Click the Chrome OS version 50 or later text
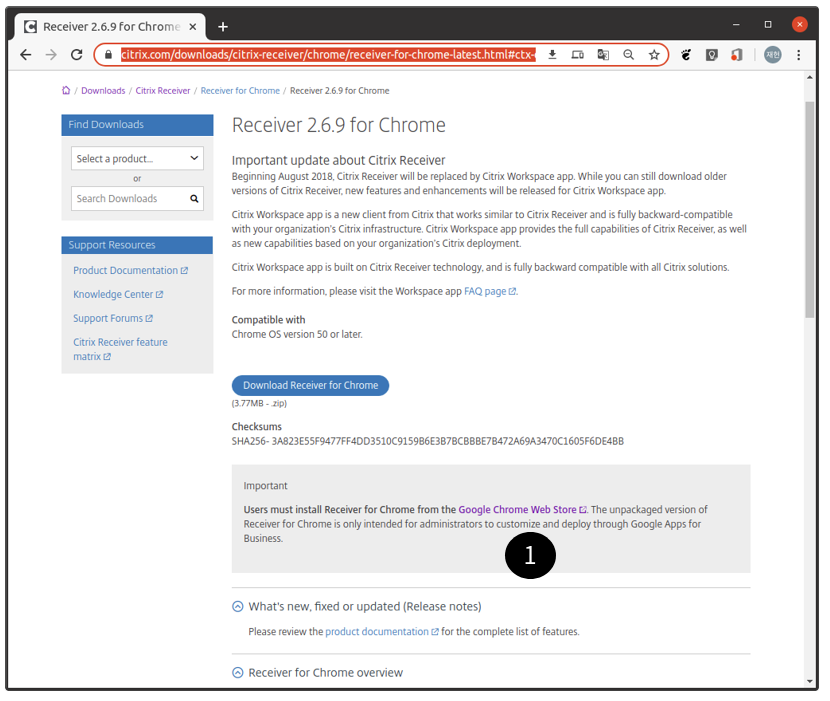Image resolution: width=830 pixels, height=701 pixels. (297, 334)
